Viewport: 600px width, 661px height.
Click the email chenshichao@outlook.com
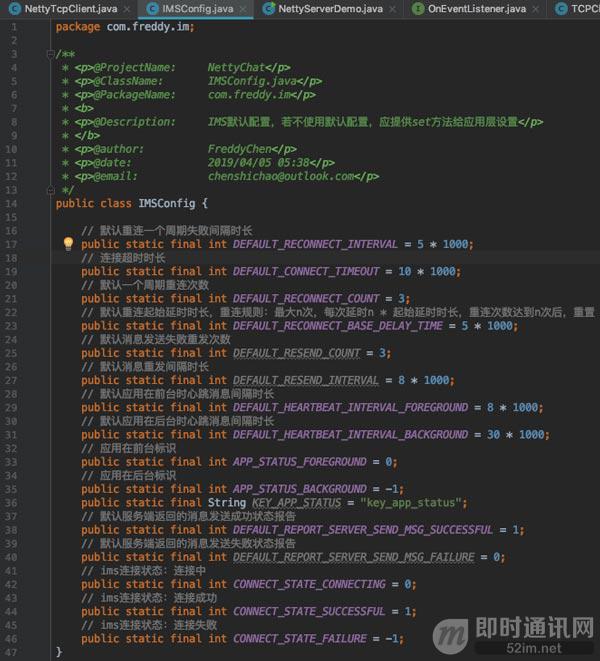(x=281, y=176)
